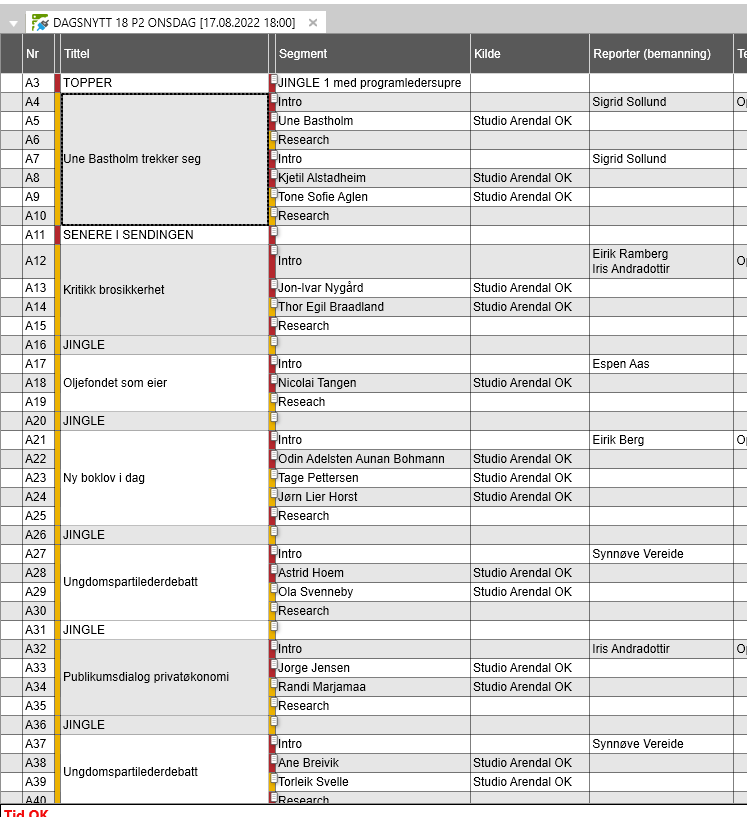Click the note icon beside Tage Pettersen
Viewport: 747px width, 817px height.
pos(273,474)
